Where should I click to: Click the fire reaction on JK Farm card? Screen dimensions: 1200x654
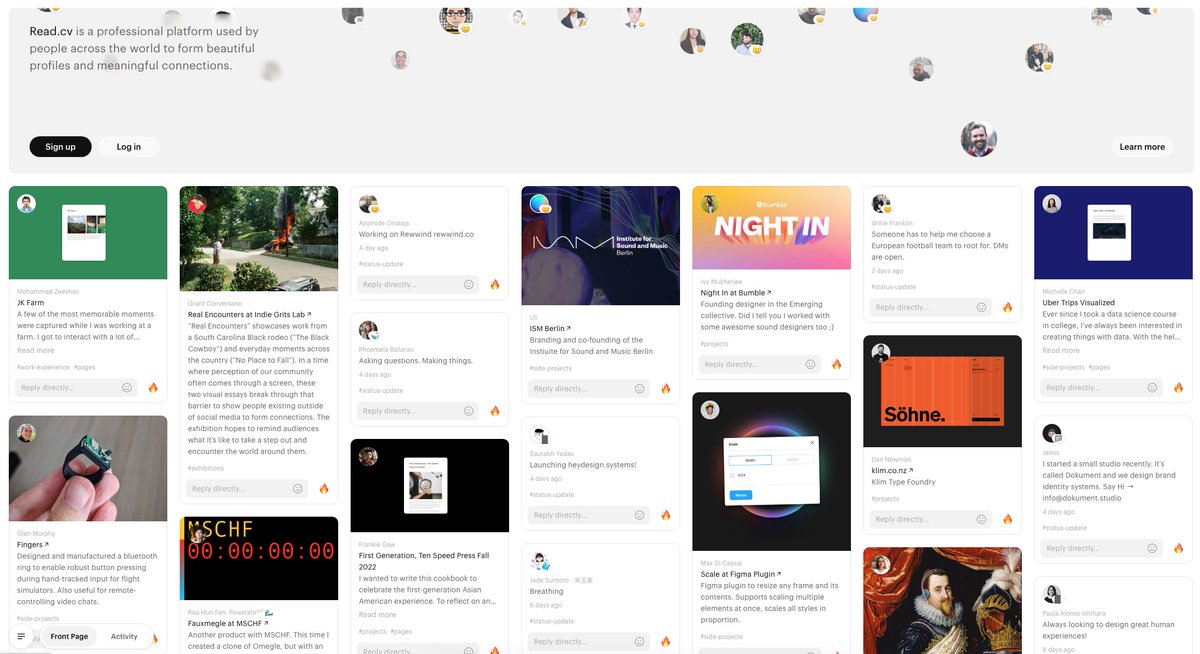pos(153,387)
